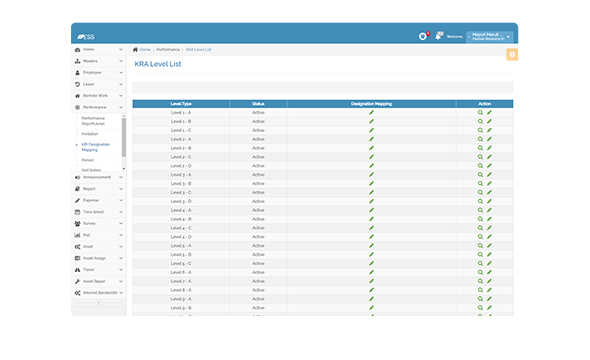Click the Performance breadcrumb

click(168, 50)
